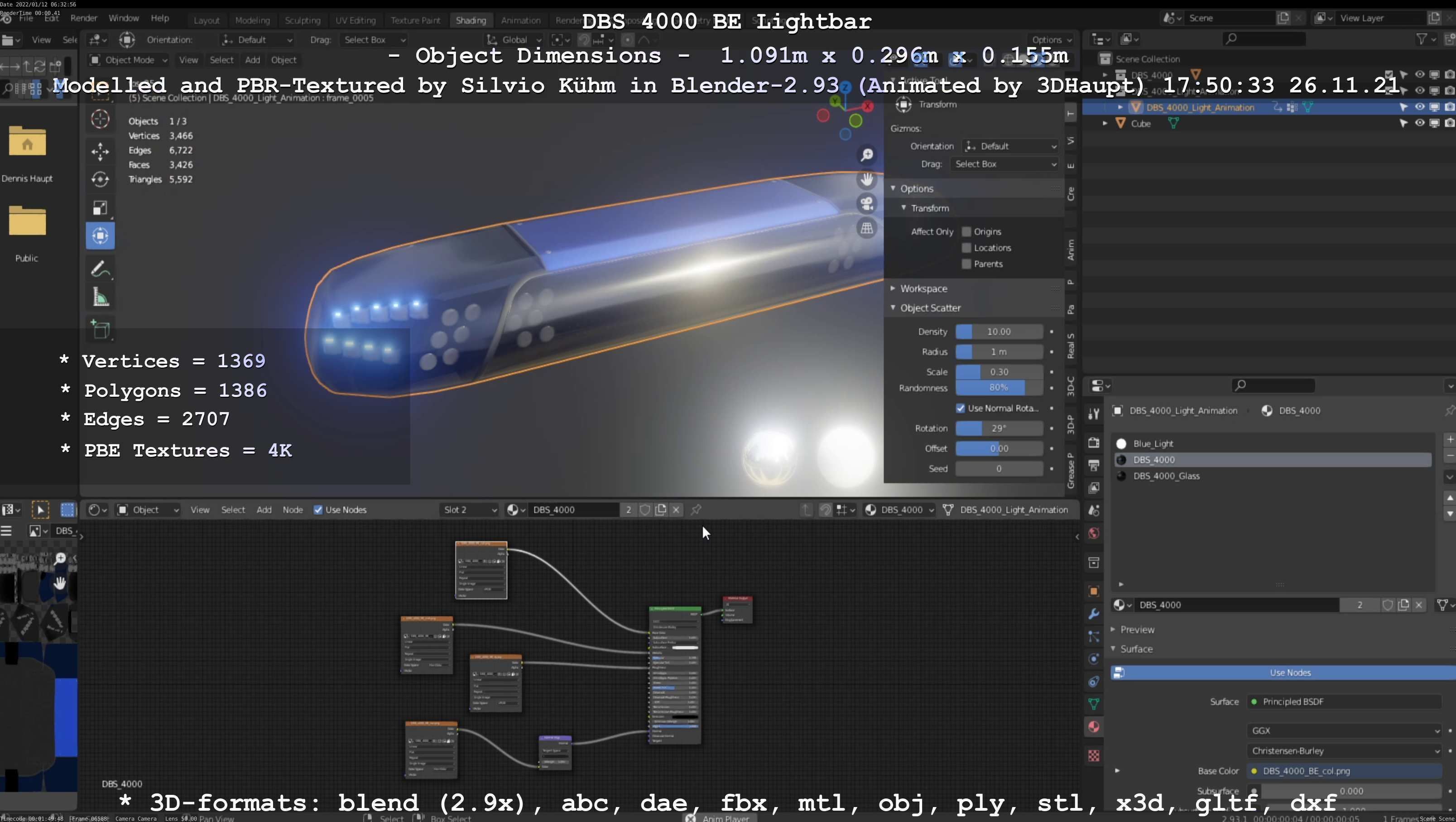Select the Cursor tool in viewport toolbar

[x=100, y=119]
